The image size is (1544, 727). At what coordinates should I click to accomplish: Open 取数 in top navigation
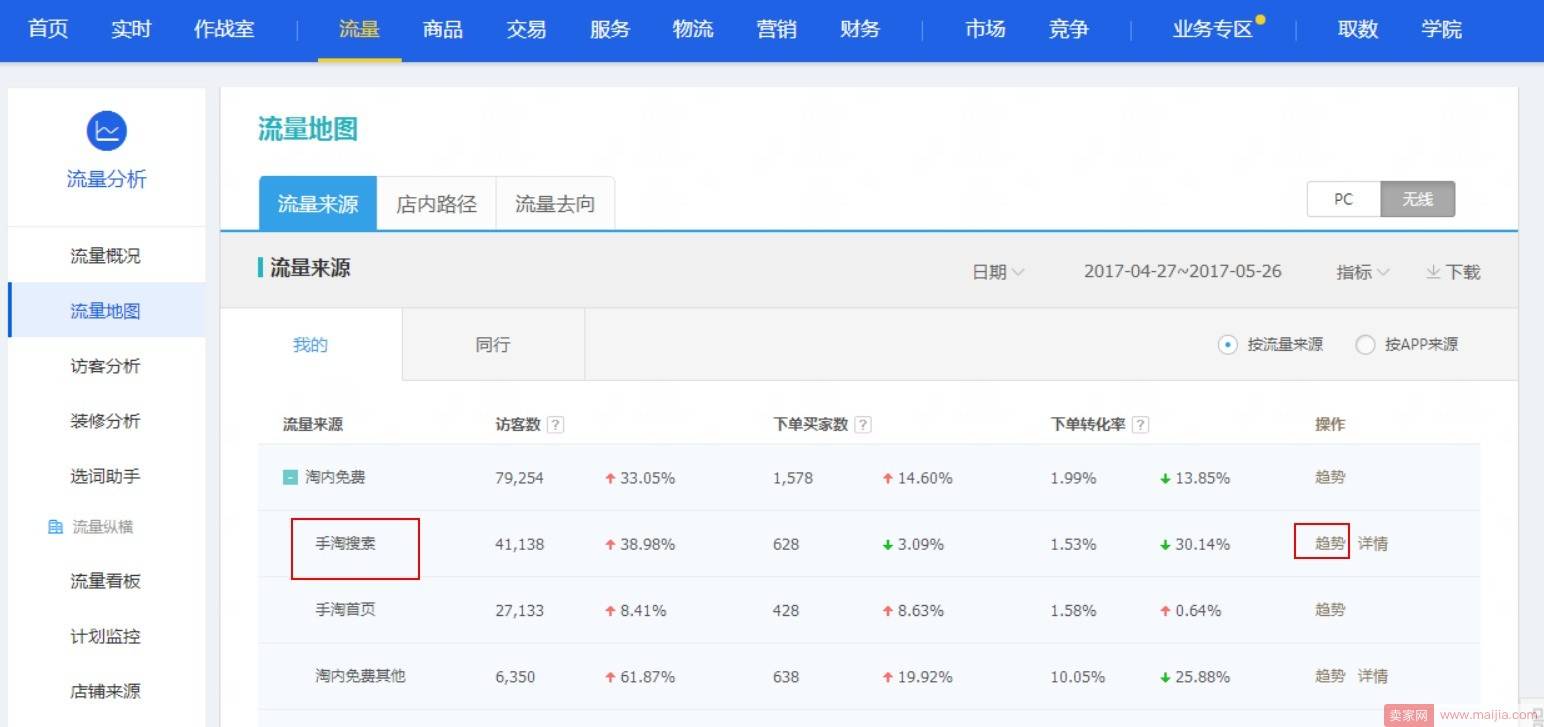coord(1358,29)
